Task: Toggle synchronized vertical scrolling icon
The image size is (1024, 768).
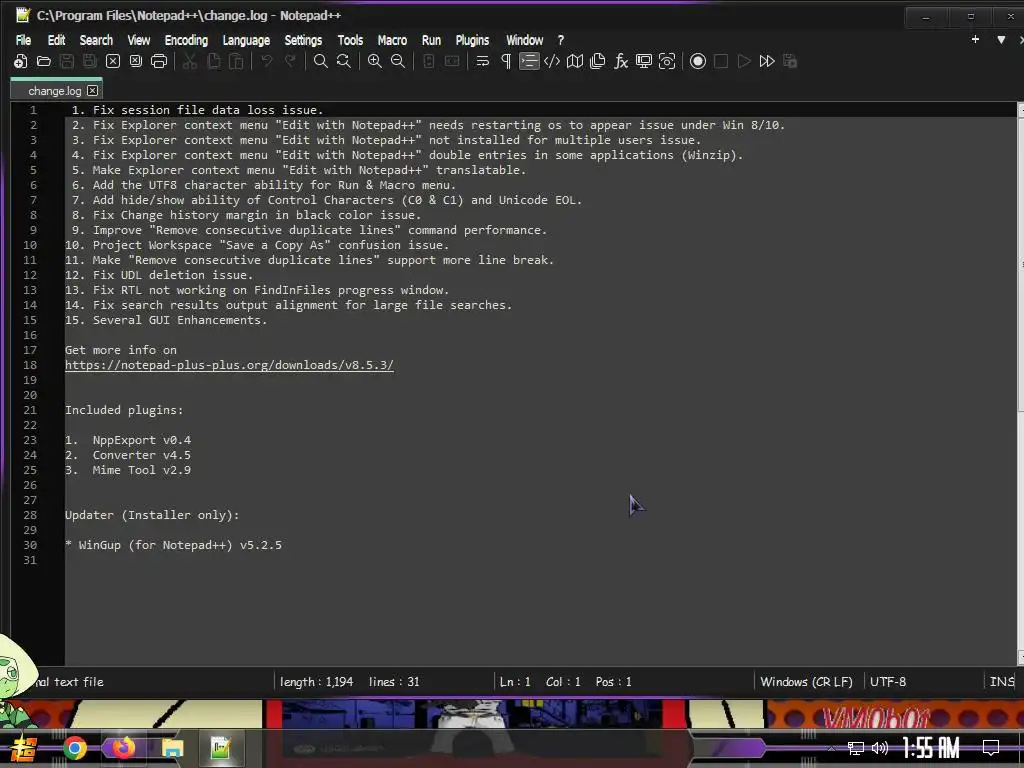Action: point(429,61)
